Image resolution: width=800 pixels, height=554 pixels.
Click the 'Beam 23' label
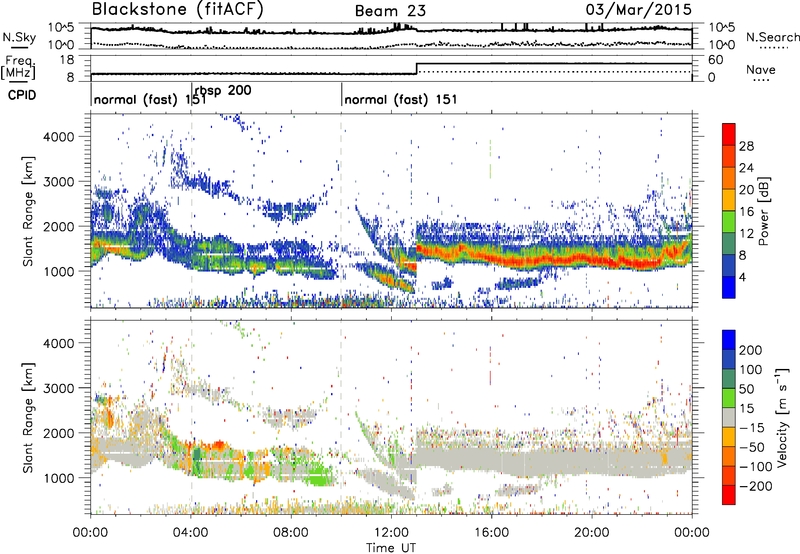point(390,11)
